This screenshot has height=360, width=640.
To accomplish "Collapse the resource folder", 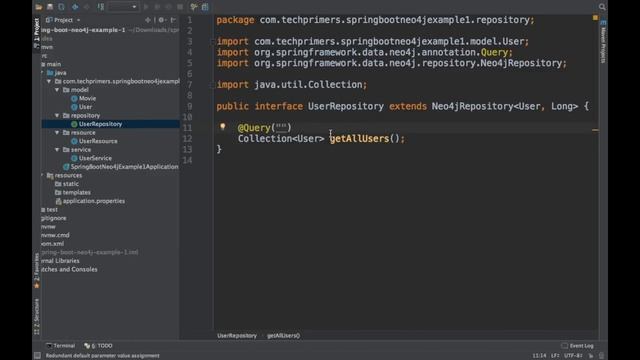I will coord(57,133).
